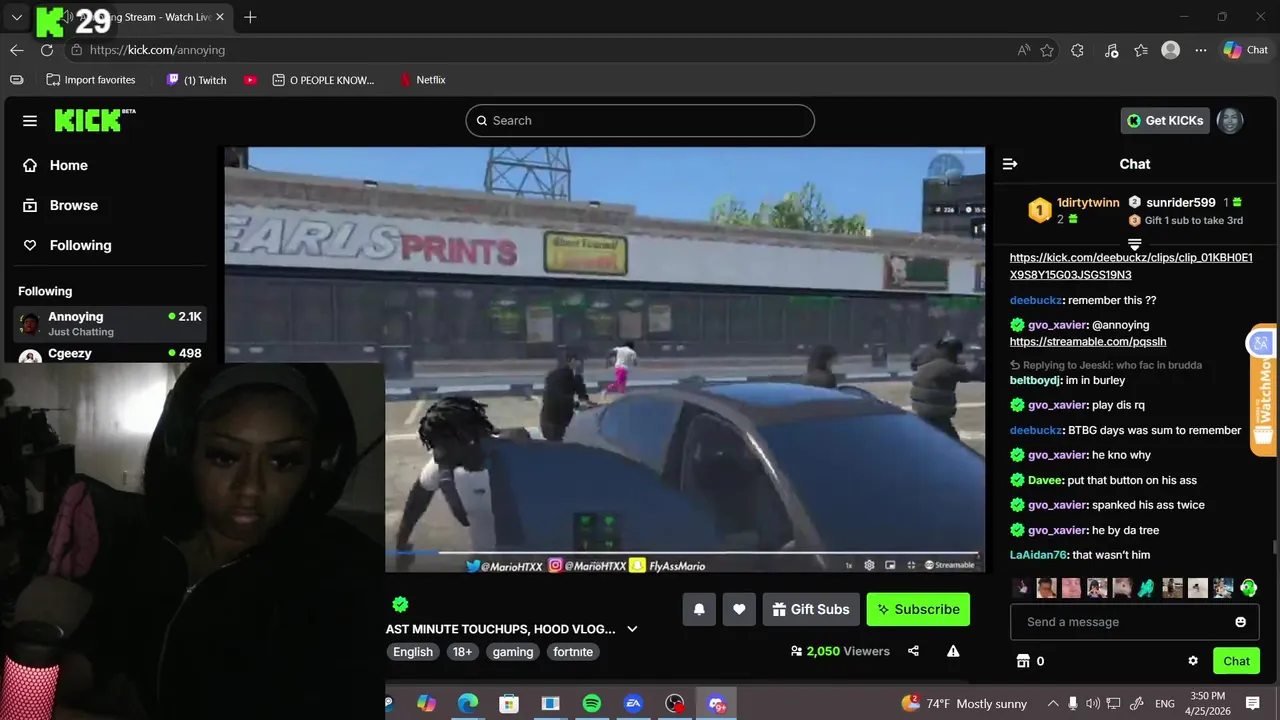This screenshot has width=1280, height=720.
Task: Open the Copilot Chat button in Edge
Action: coord(1246,50)
